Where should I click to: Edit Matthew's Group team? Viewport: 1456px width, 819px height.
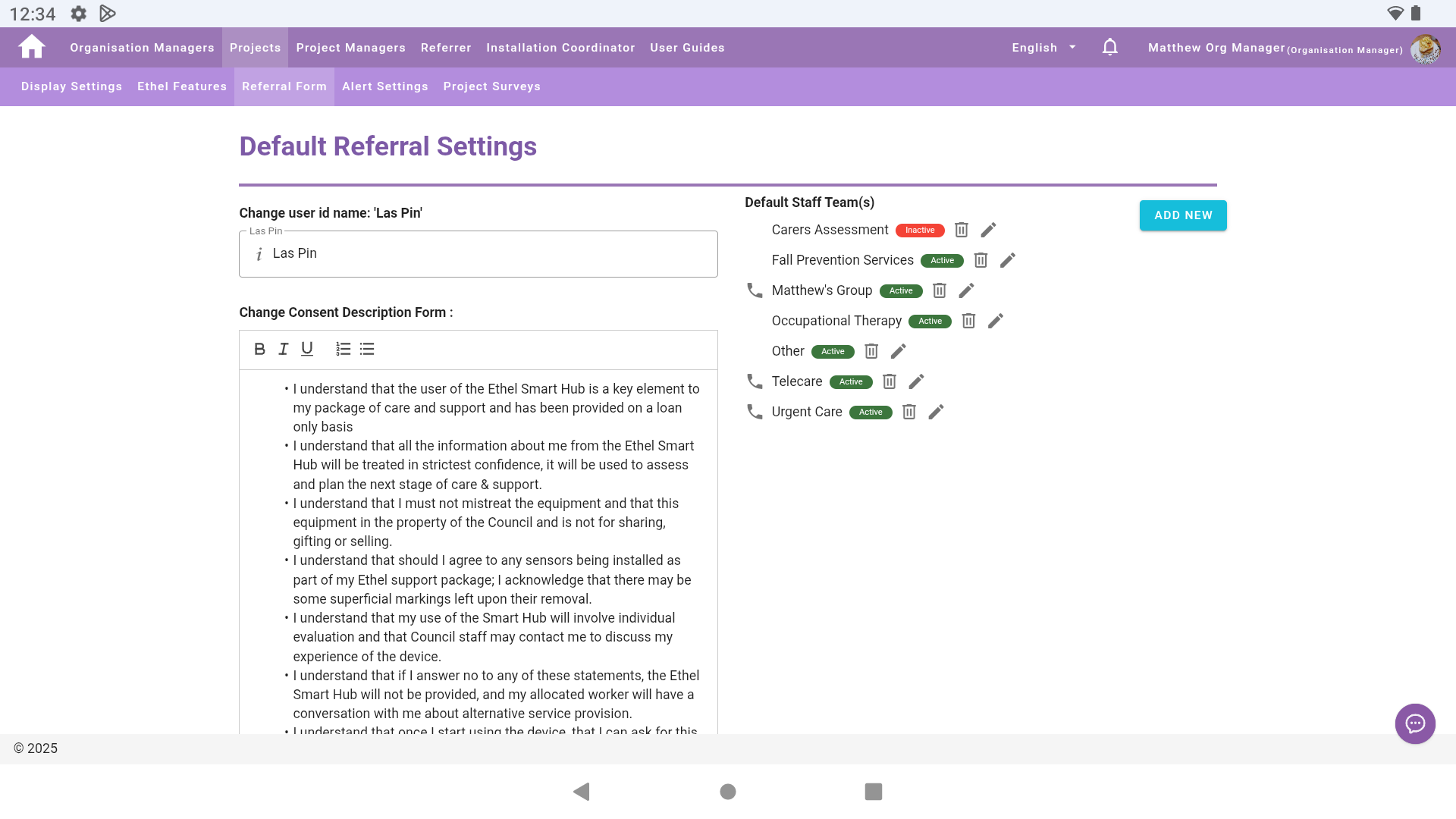click(966, 290)
